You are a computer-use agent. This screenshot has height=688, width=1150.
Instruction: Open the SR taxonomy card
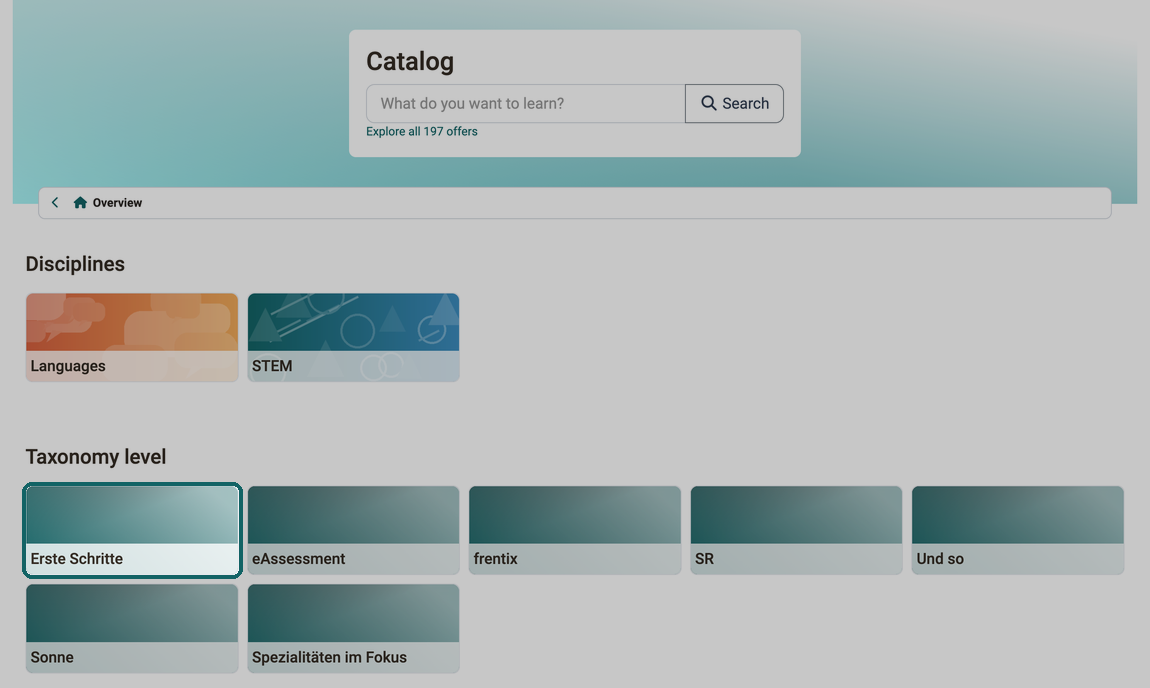[796, 530]
